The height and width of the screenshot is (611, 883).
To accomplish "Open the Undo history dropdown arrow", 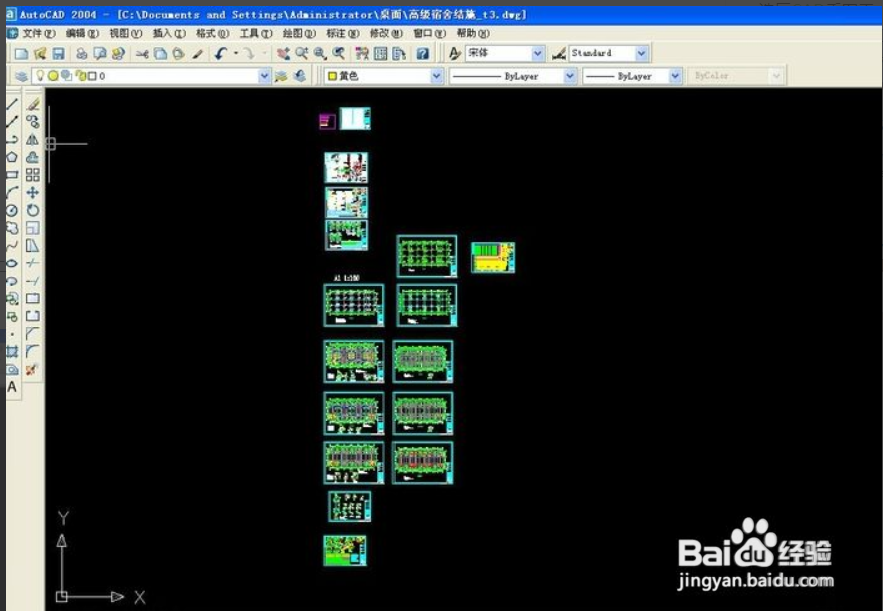I will (236, 53).
